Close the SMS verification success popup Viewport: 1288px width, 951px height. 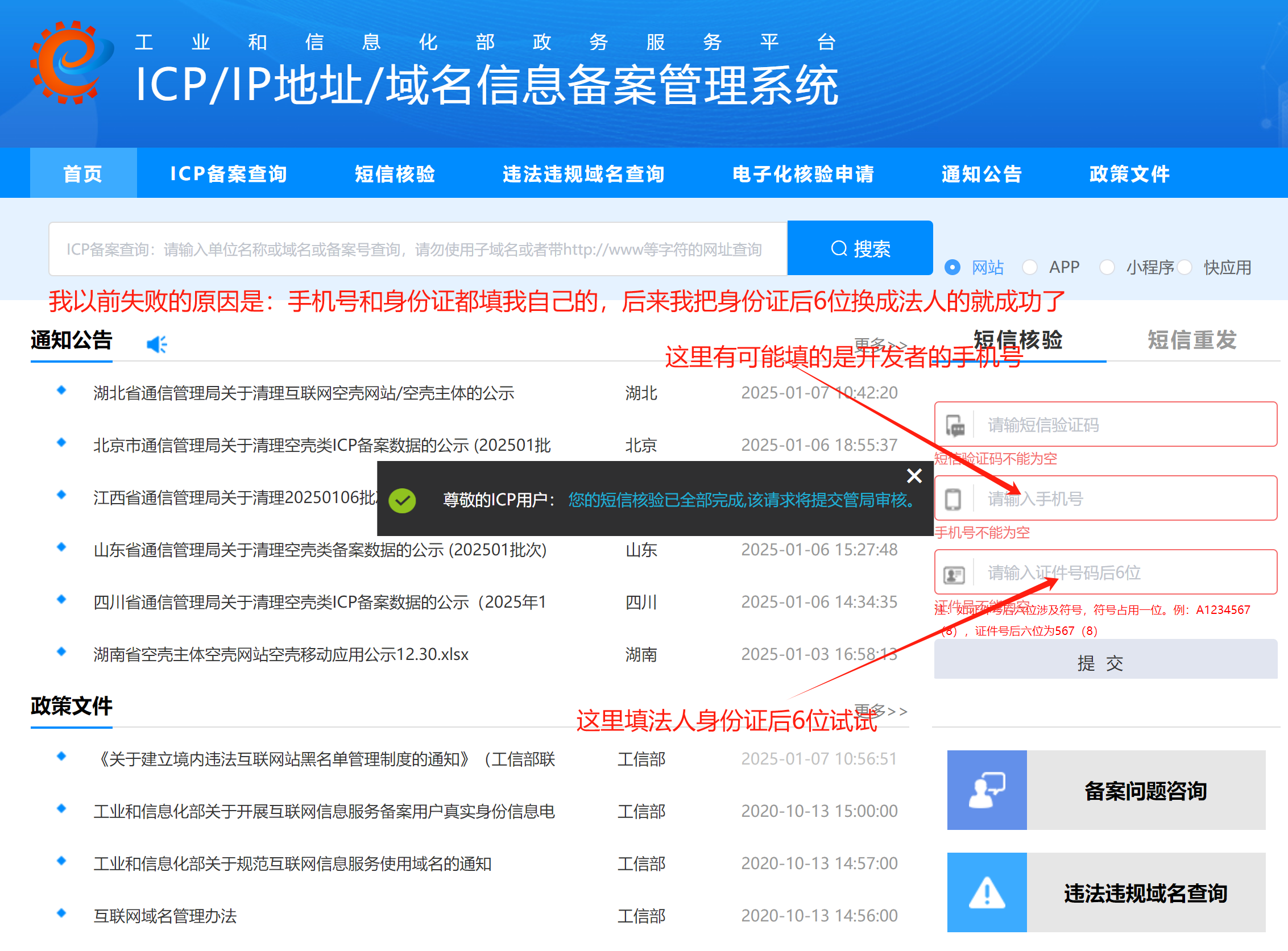[x=914, y=475]
